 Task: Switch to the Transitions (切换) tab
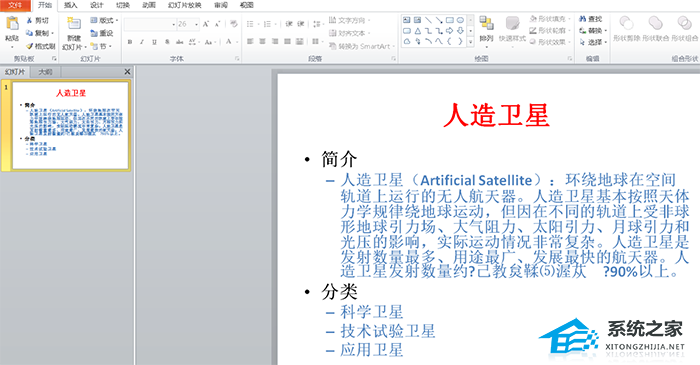[123, 5]
